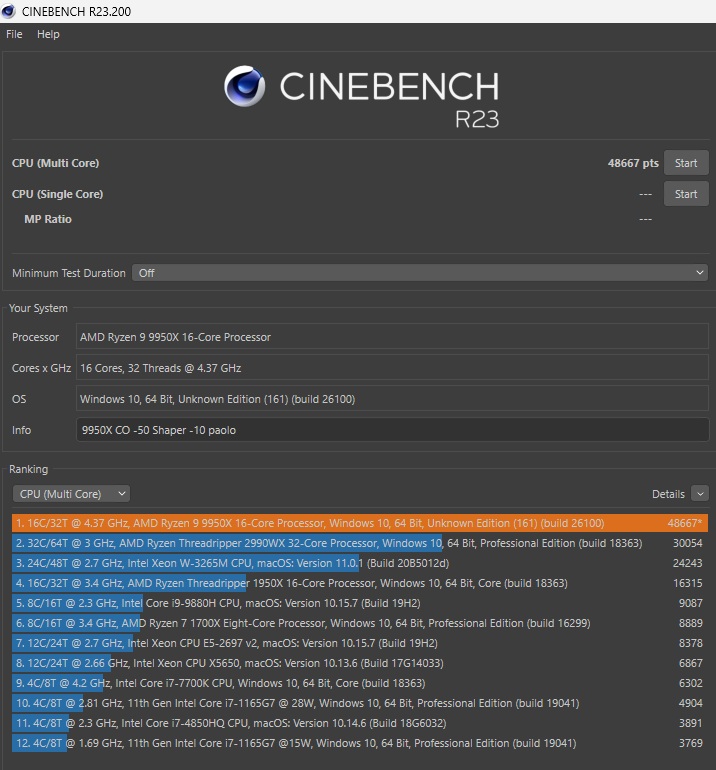The height and width of the screenshot is (770, 716).
Task: Click the CPU (Single Core) label
Action: [57, 194]
